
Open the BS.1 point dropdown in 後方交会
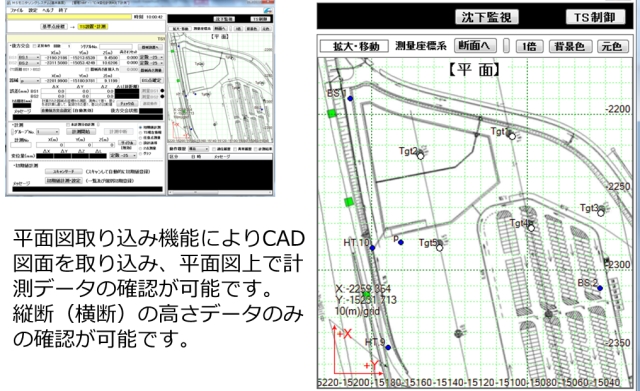(29, 58)
